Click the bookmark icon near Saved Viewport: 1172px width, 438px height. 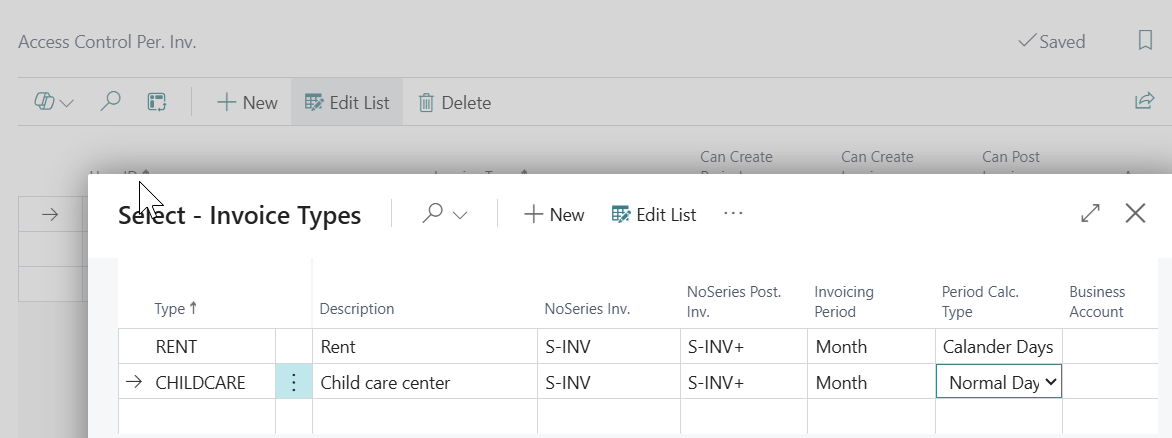click(1145, 41)
